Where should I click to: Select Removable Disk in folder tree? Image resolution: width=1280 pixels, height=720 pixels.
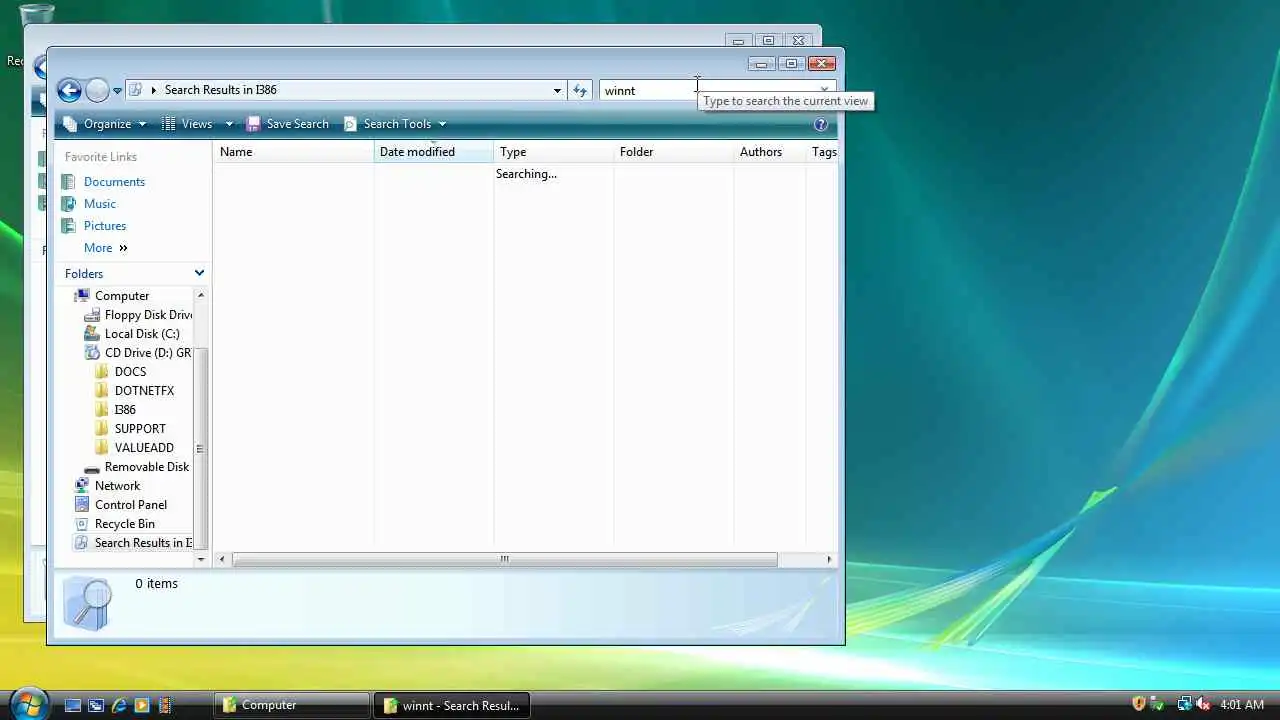(147, 467)
